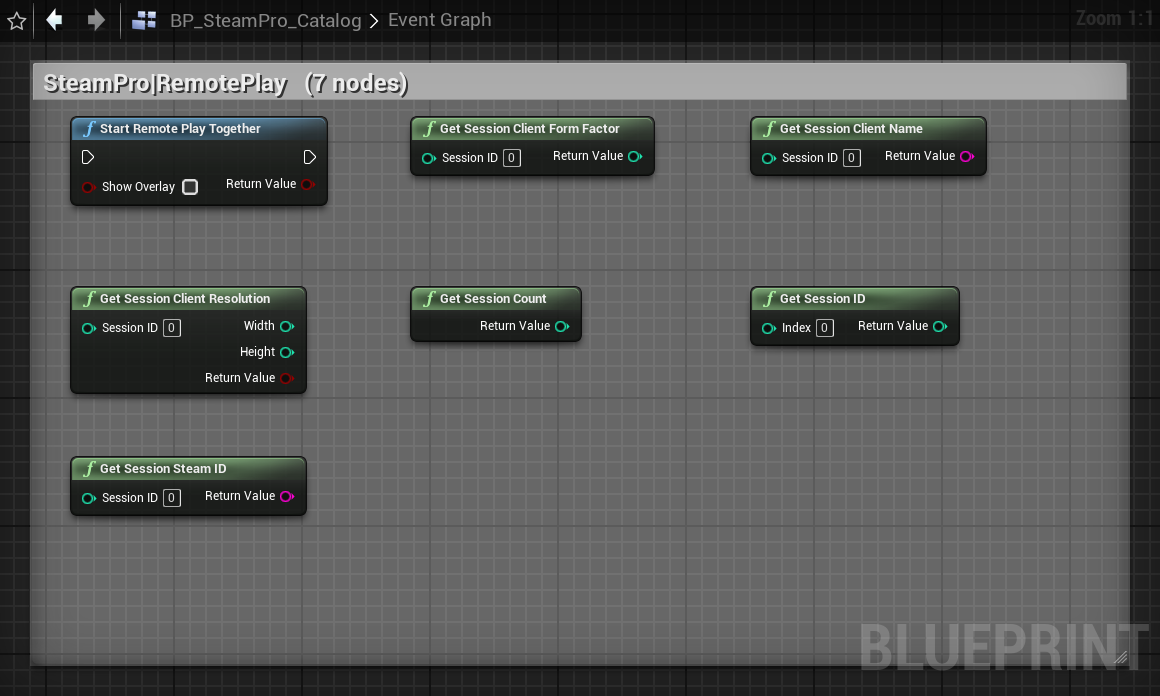Screen dimensions: 1160x696
Task: Select the SteamPro|RemotePlay comment header
Action: [580, 82]
